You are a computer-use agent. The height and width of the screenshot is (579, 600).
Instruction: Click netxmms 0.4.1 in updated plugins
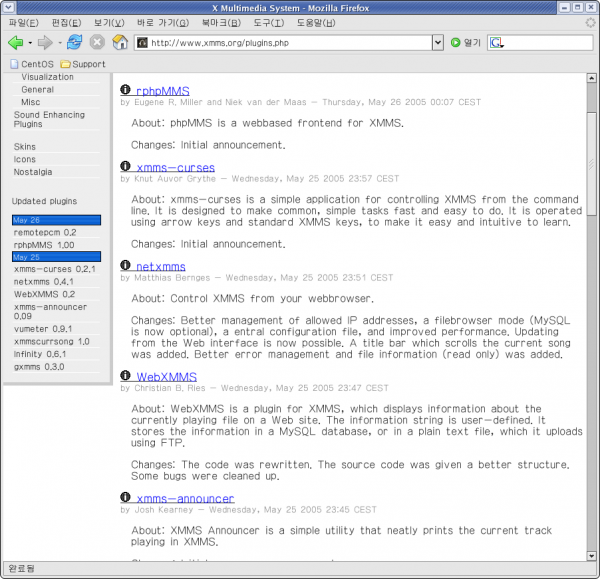point(44,282)
